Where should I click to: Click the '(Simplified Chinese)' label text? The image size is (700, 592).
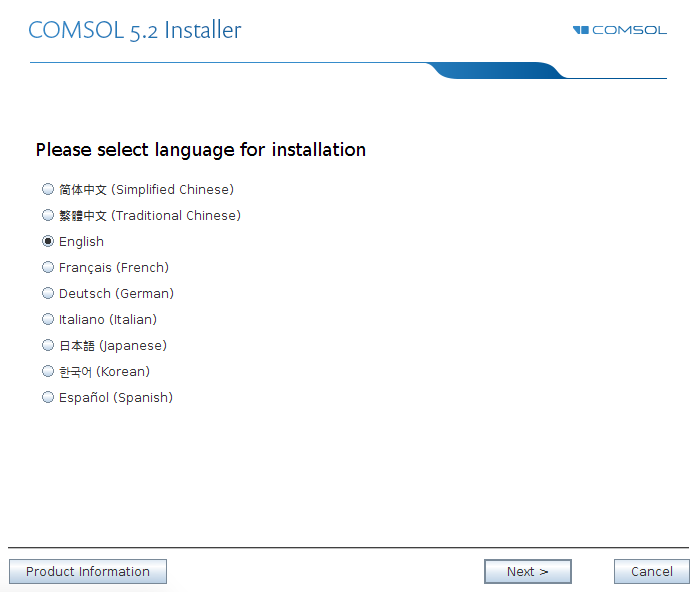click(172, 190)
